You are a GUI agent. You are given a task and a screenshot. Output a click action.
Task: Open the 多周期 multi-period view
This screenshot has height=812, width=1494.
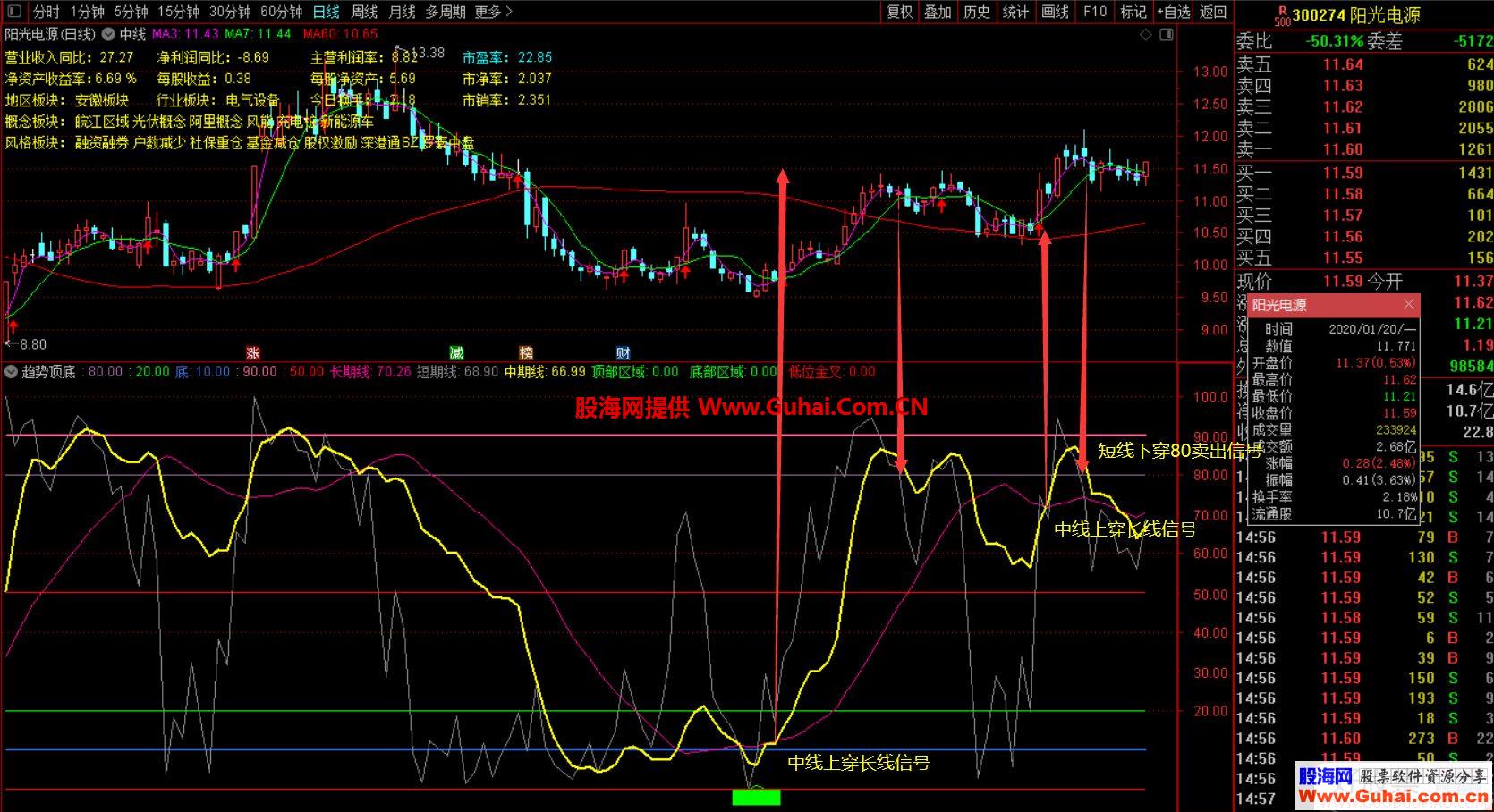(445, 12)
